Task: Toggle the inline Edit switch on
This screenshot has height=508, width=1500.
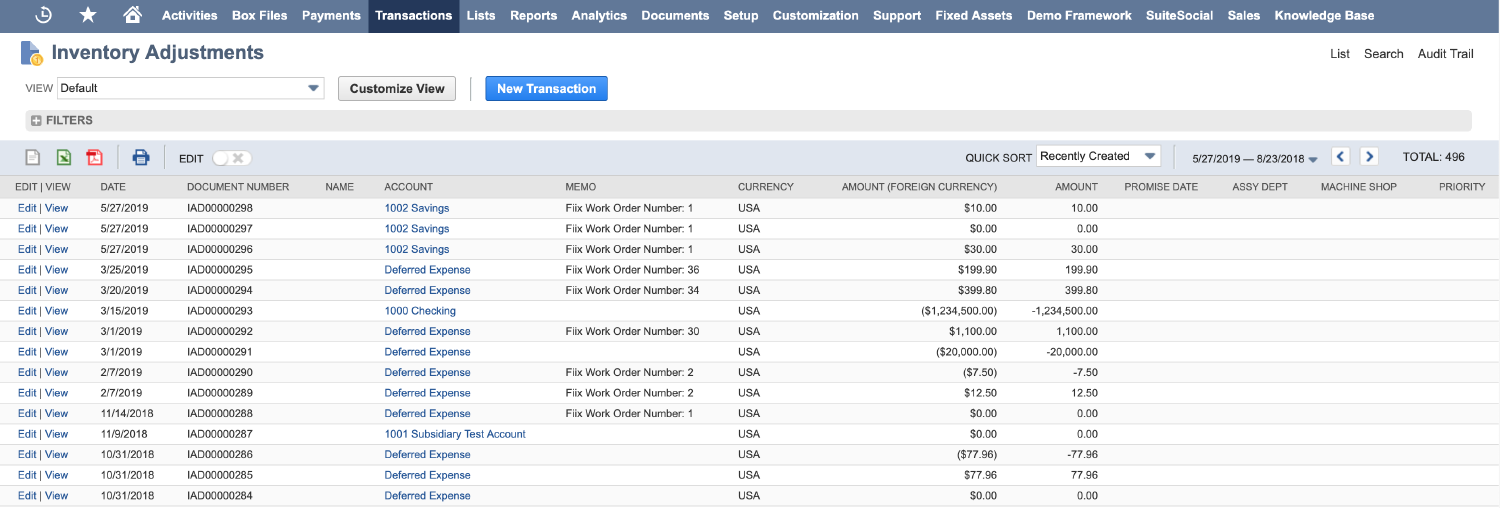Action: pos(232,158)
